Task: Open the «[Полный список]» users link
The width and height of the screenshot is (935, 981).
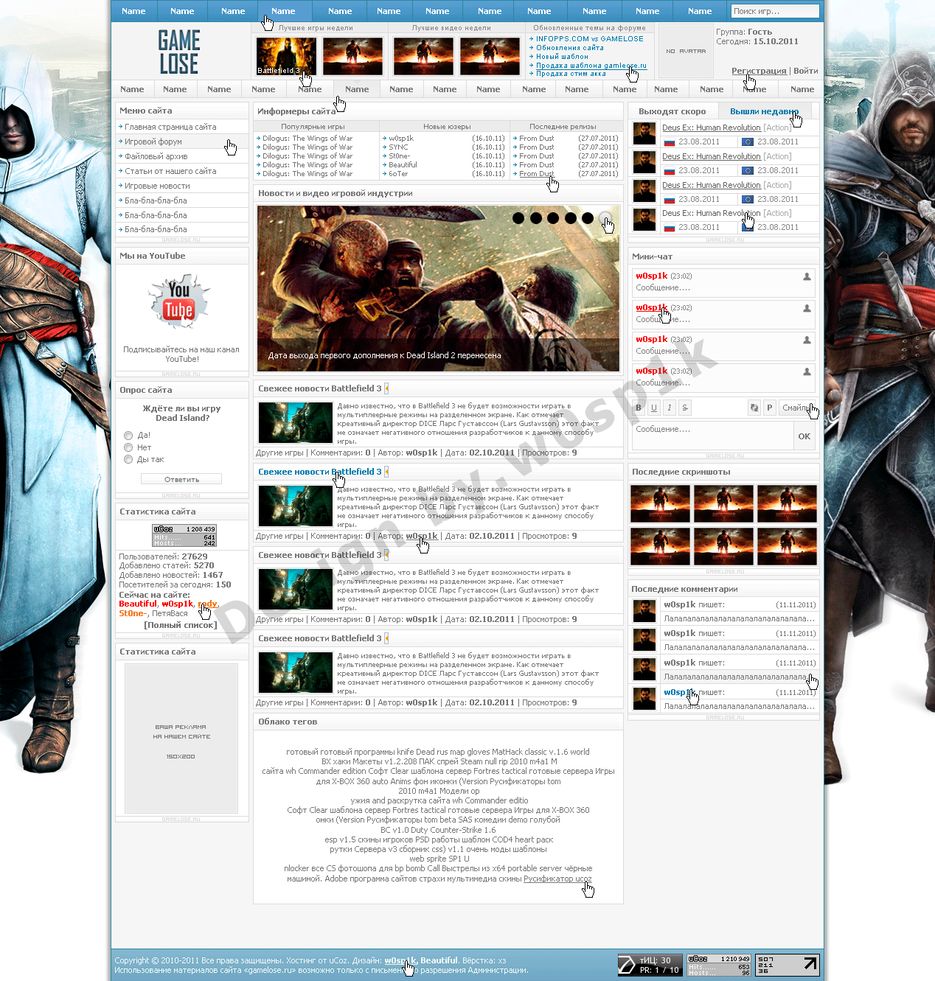Action: [181, 625]
